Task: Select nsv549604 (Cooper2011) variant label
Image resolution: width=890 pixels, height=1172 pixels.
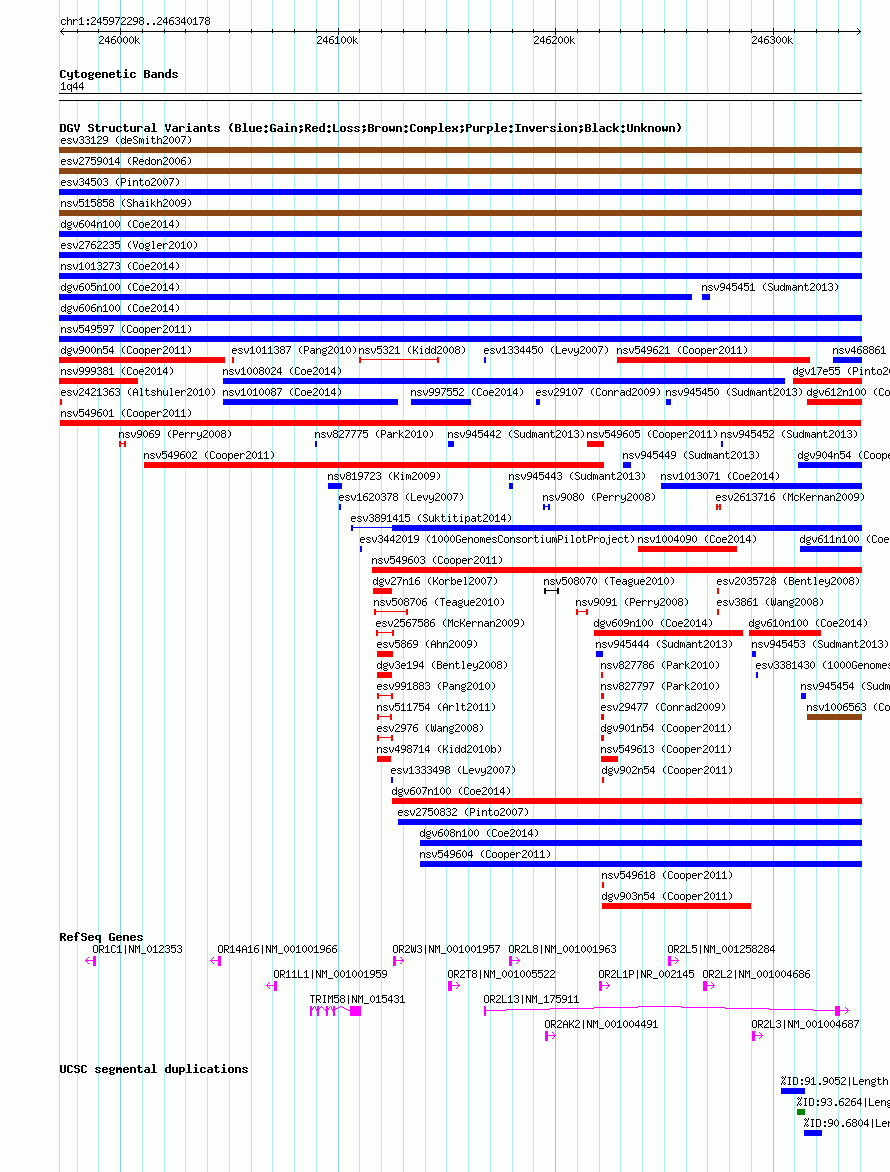Action: 485,853
